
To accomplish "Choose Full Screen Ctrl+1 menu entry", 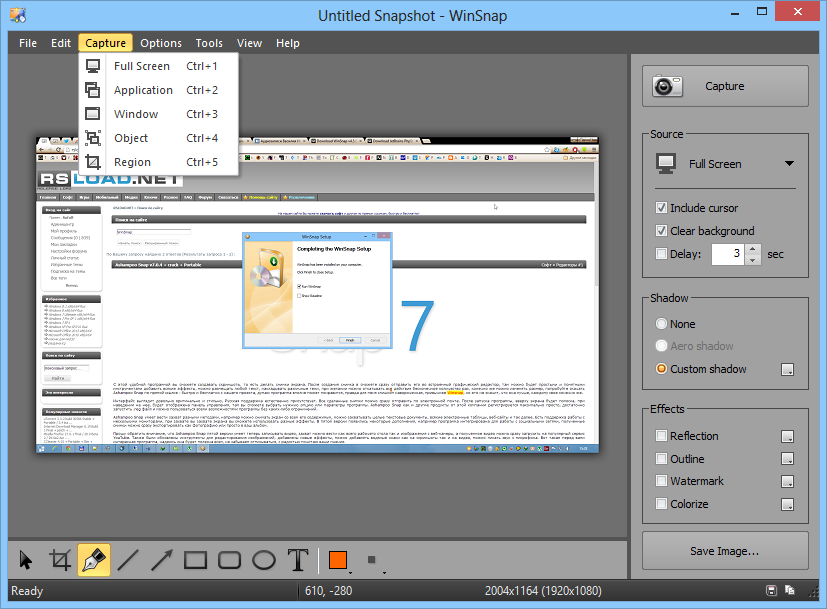I will pos(158,66).
